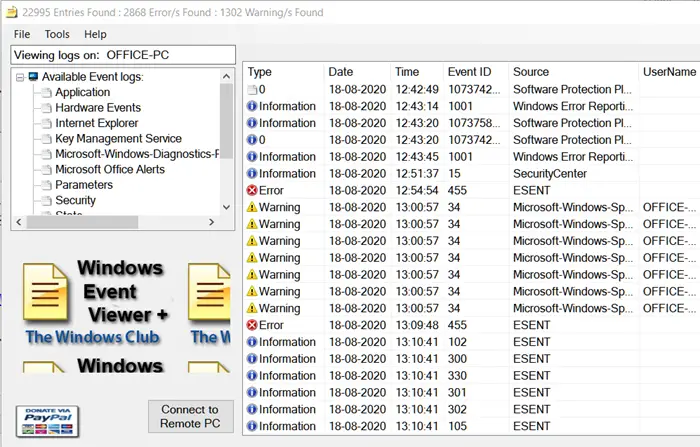Sort by the UserName column header
Viewport: 700px width, 447px height.
(x=669, y=72)
